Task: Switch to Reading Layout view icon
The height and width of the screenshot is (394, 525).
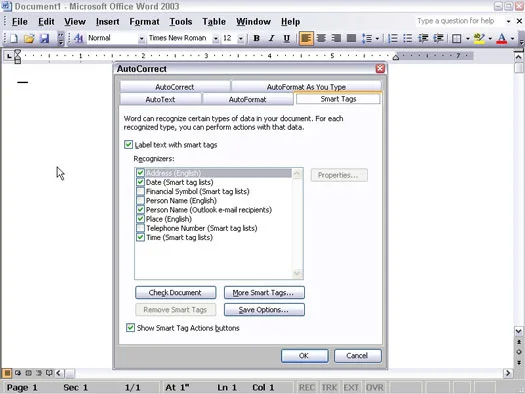Action: click(49, 373)
